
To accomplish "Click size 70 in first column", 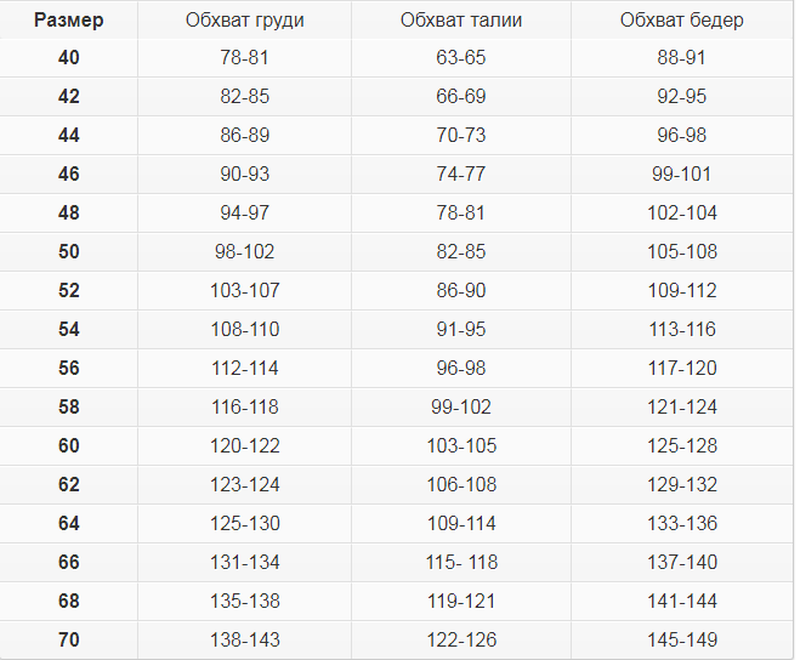I will click(68, 640).
